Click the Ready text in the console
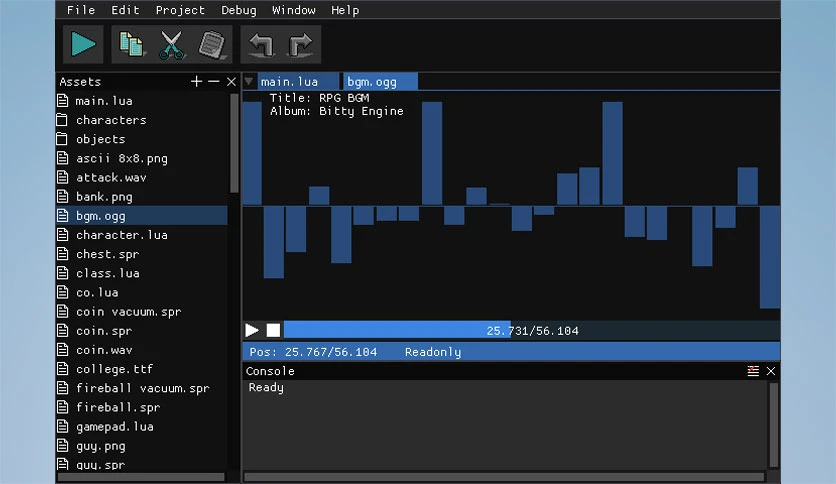Image resolution: width=836 pixels, height=484 pixels. pyautogui.click(x=266, y=388)
